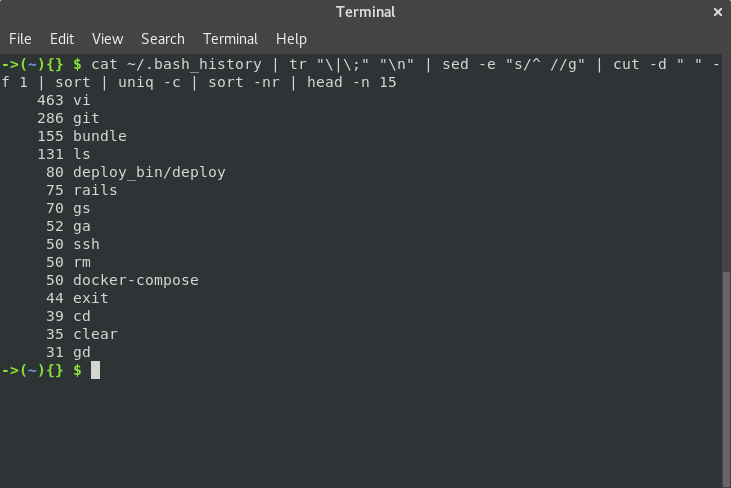
Task: Click 'docker-compose' in the output list
Action: click(x=136, y=280)
